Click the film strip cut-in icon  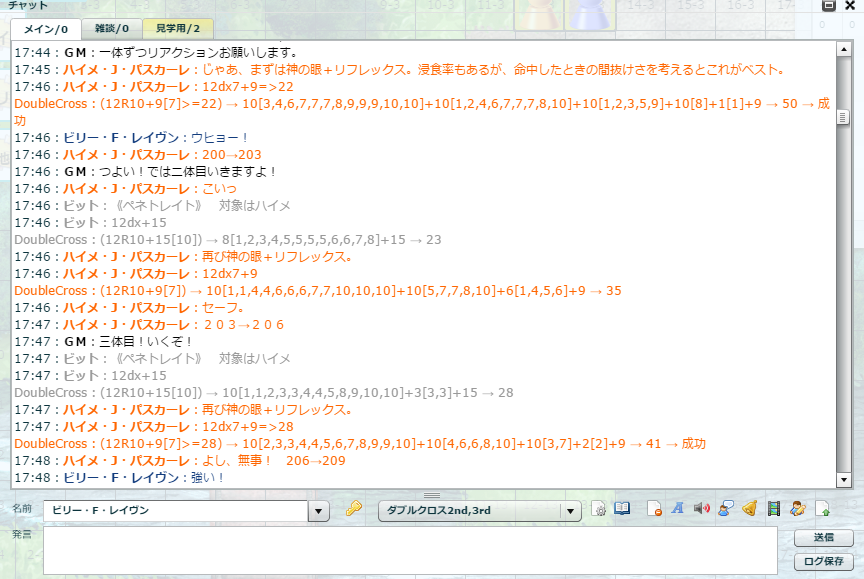(x=773, y=509)
